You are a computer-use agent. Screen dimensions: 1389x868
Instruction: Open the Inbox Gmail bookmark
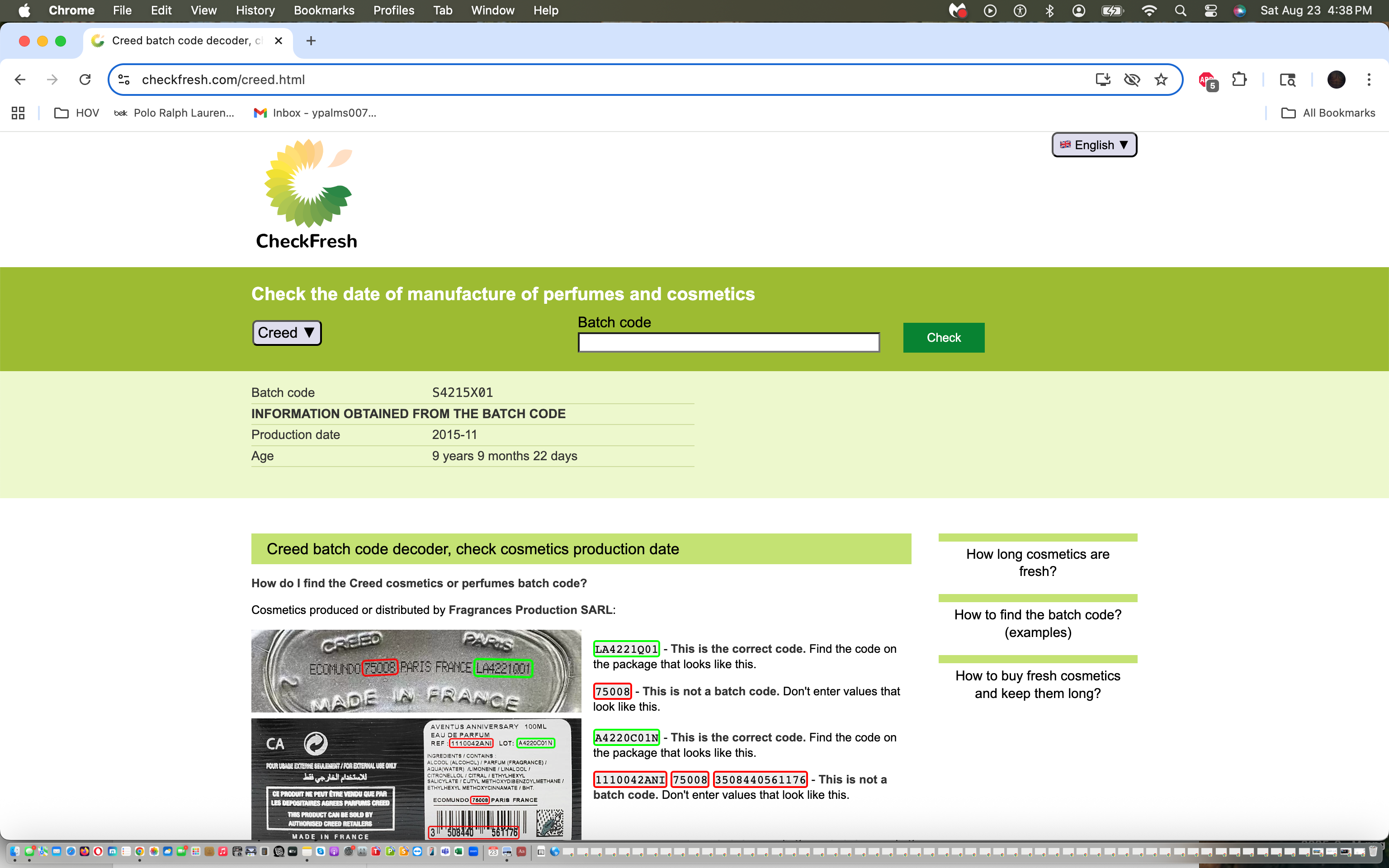(315, 113)
